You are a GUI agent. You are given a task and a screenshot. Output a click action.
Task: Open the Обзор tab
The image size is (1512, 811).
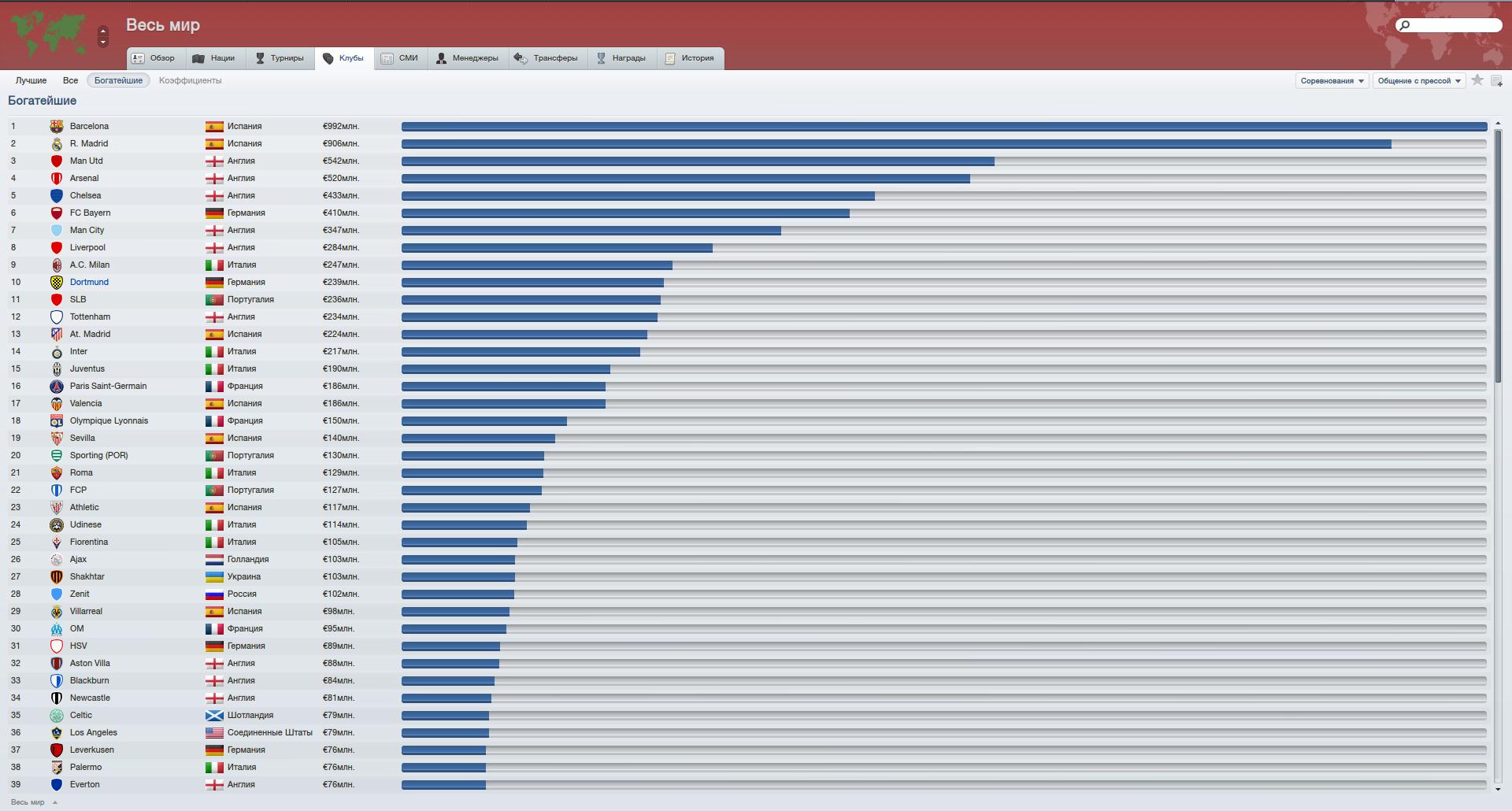click(156, 58)
